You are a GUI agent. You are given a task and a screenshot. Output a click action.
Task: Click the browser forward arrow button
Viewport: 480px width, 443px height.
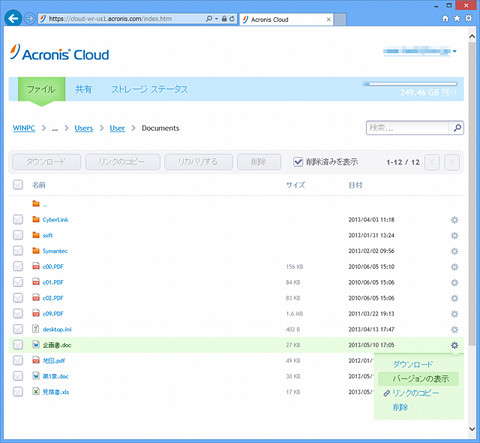click(30, 19)
